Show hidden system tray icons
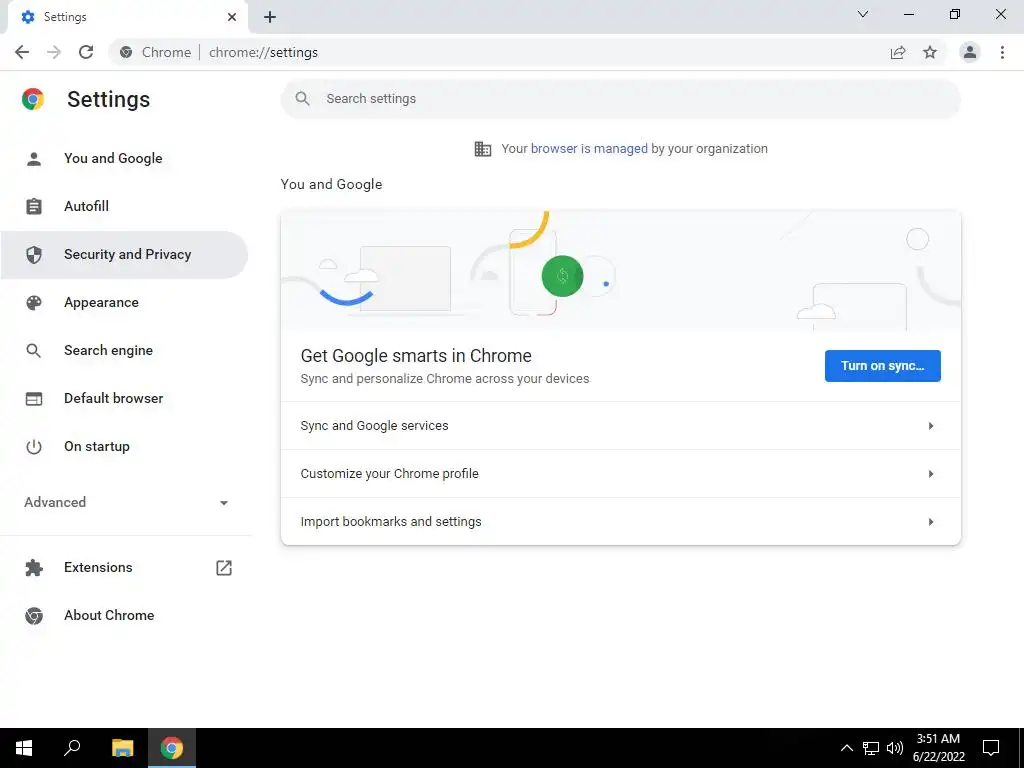1024x768 pixels. click(846, 748)
